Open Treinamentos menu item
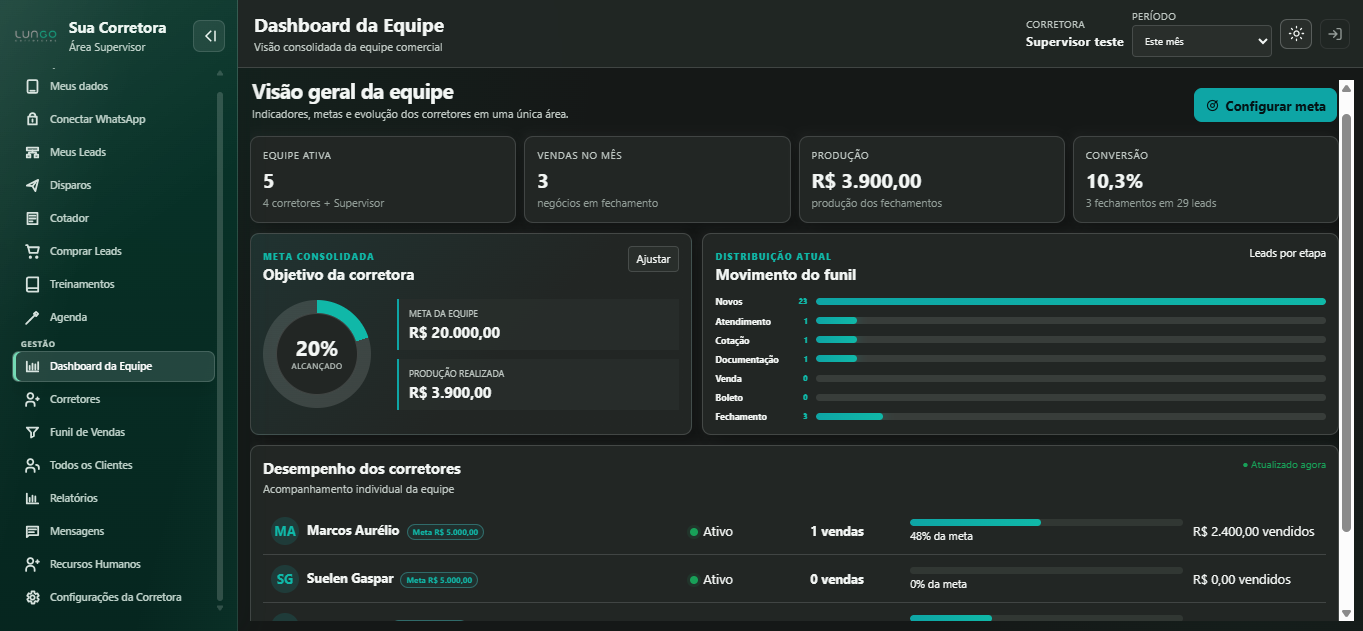Screen dimensions: 1363x631 point(114,284)
